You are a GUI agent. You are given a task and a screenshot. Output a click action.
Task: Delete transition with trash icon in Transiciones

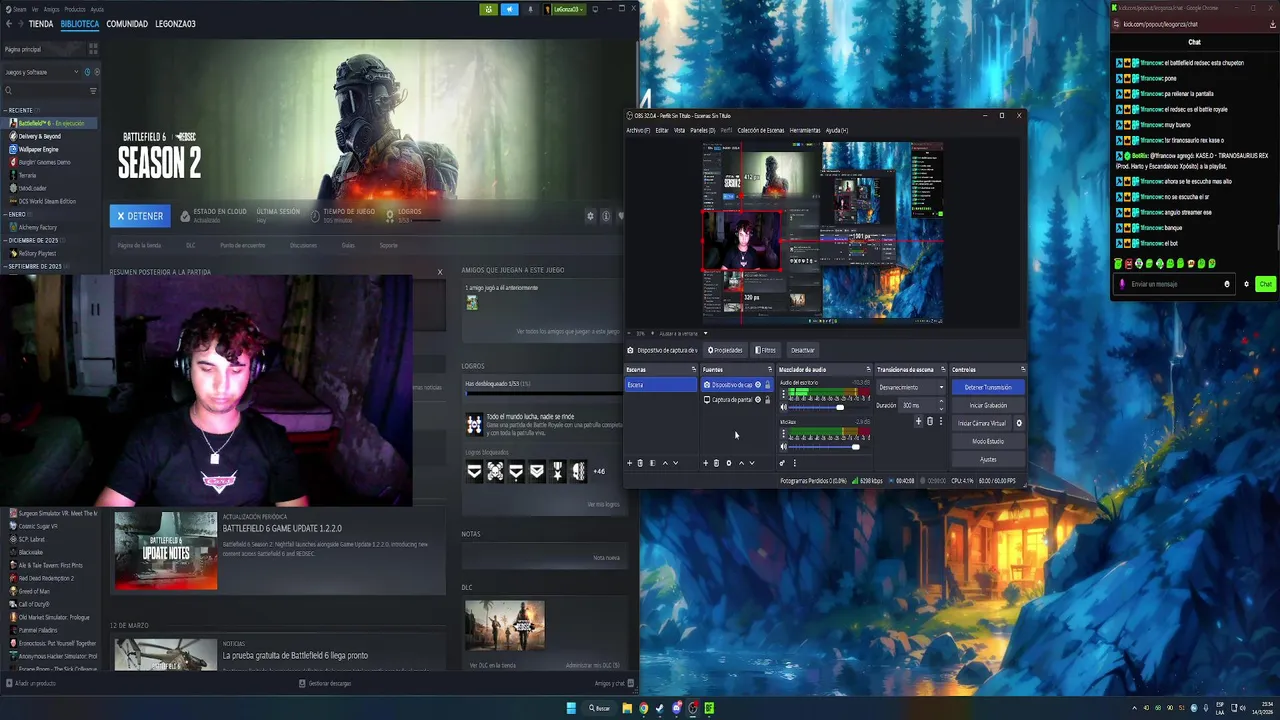coord(929,421)
